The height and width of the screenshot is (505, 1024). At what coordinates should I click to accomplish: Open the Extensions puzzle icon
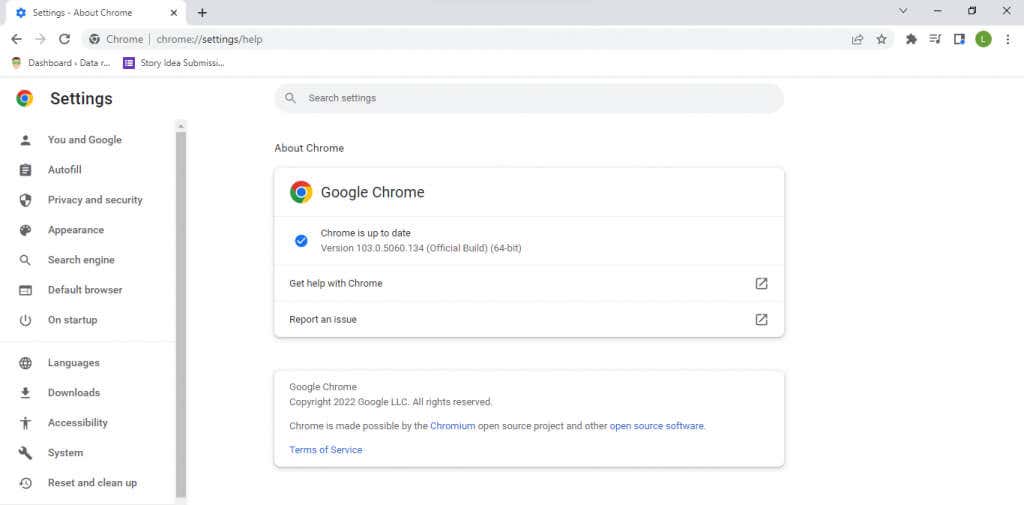[x=911, y=39]
